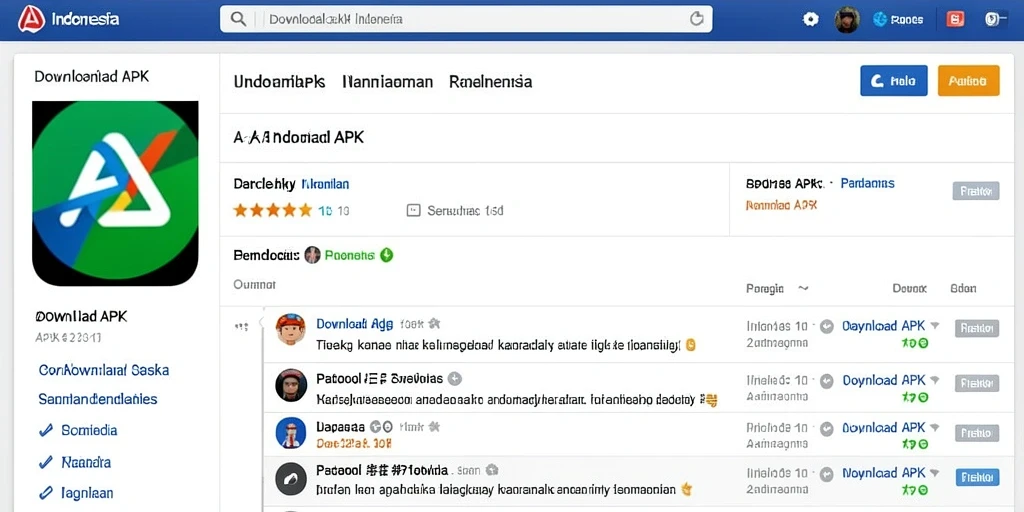Click the orange Pailioa button
This screenshot has height=512, width=1024.
pyautogui.click(x=968, y=81)
